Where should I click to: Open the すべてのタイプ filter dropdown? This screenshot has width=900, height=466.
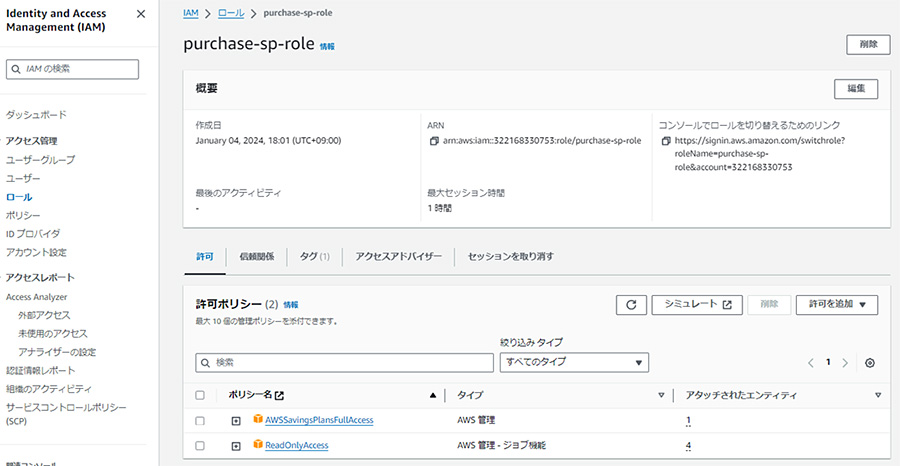pyautogui.click(x=574, y=363)
